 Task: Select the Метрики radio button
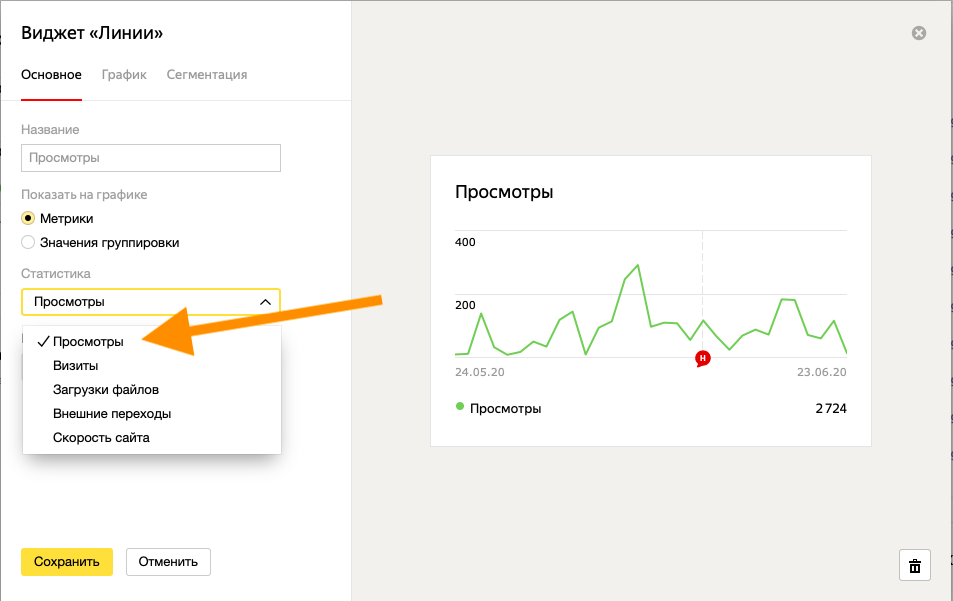coord(28,218)
